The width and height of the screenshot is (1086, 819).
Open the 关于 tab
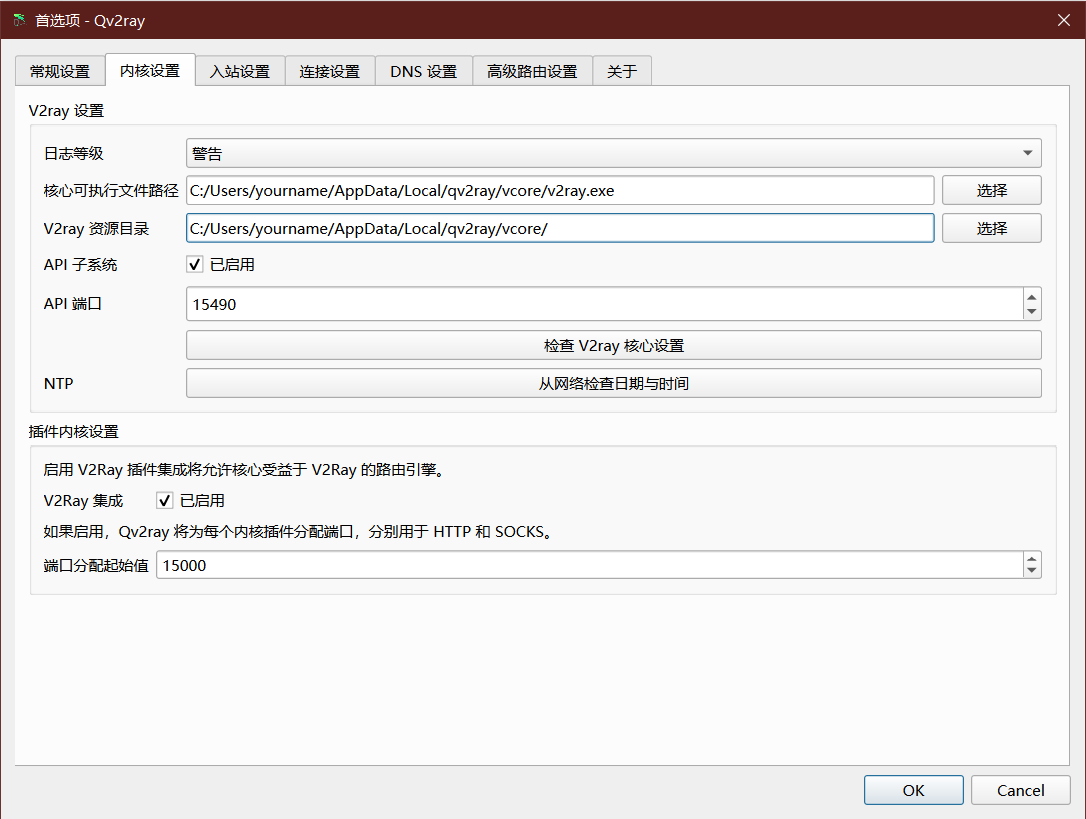[x=621, y=70]
